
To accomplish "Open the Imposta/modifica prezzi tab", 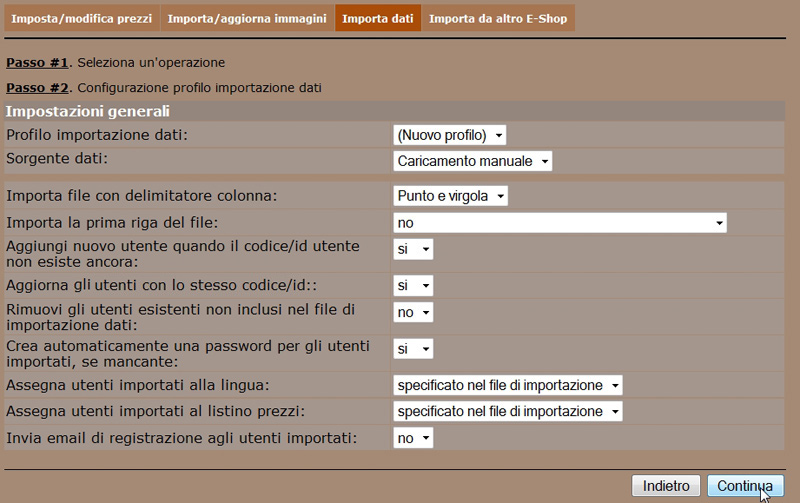I will click(x=82, y=18).
